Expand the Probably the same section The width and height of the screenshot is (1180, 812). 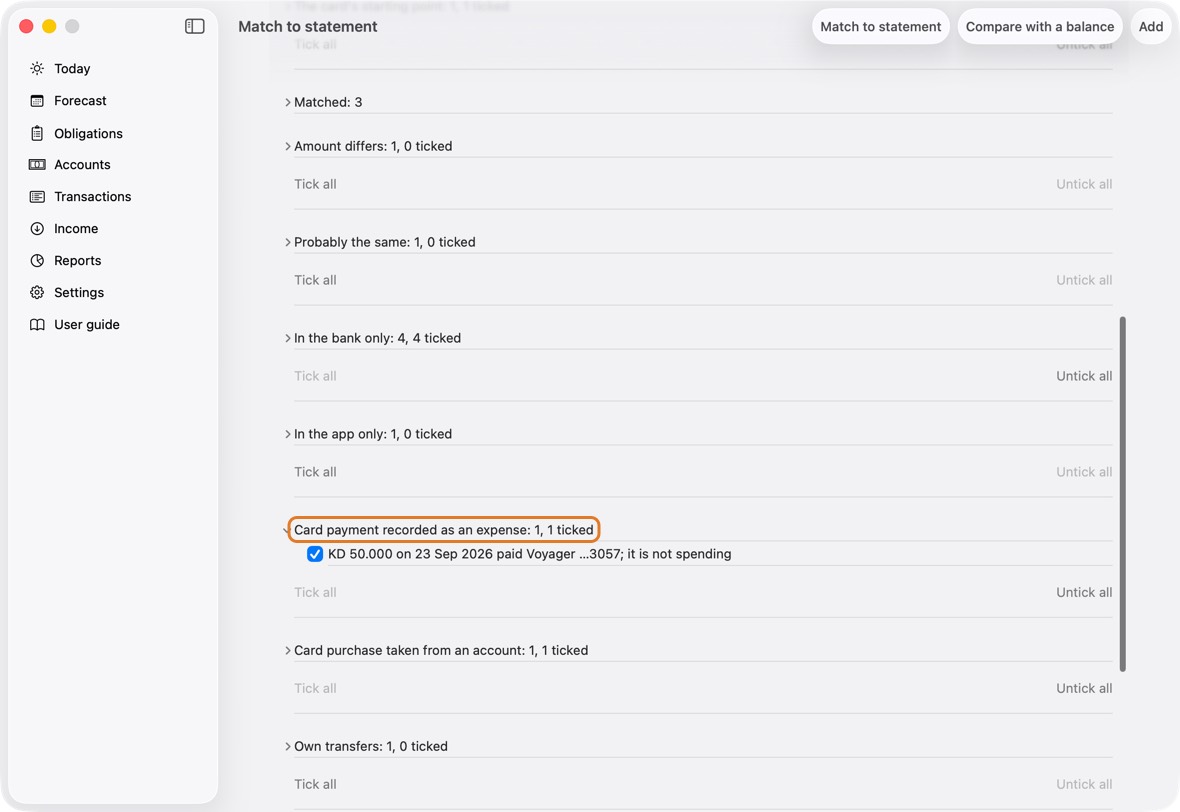click(x=287, y=242)
